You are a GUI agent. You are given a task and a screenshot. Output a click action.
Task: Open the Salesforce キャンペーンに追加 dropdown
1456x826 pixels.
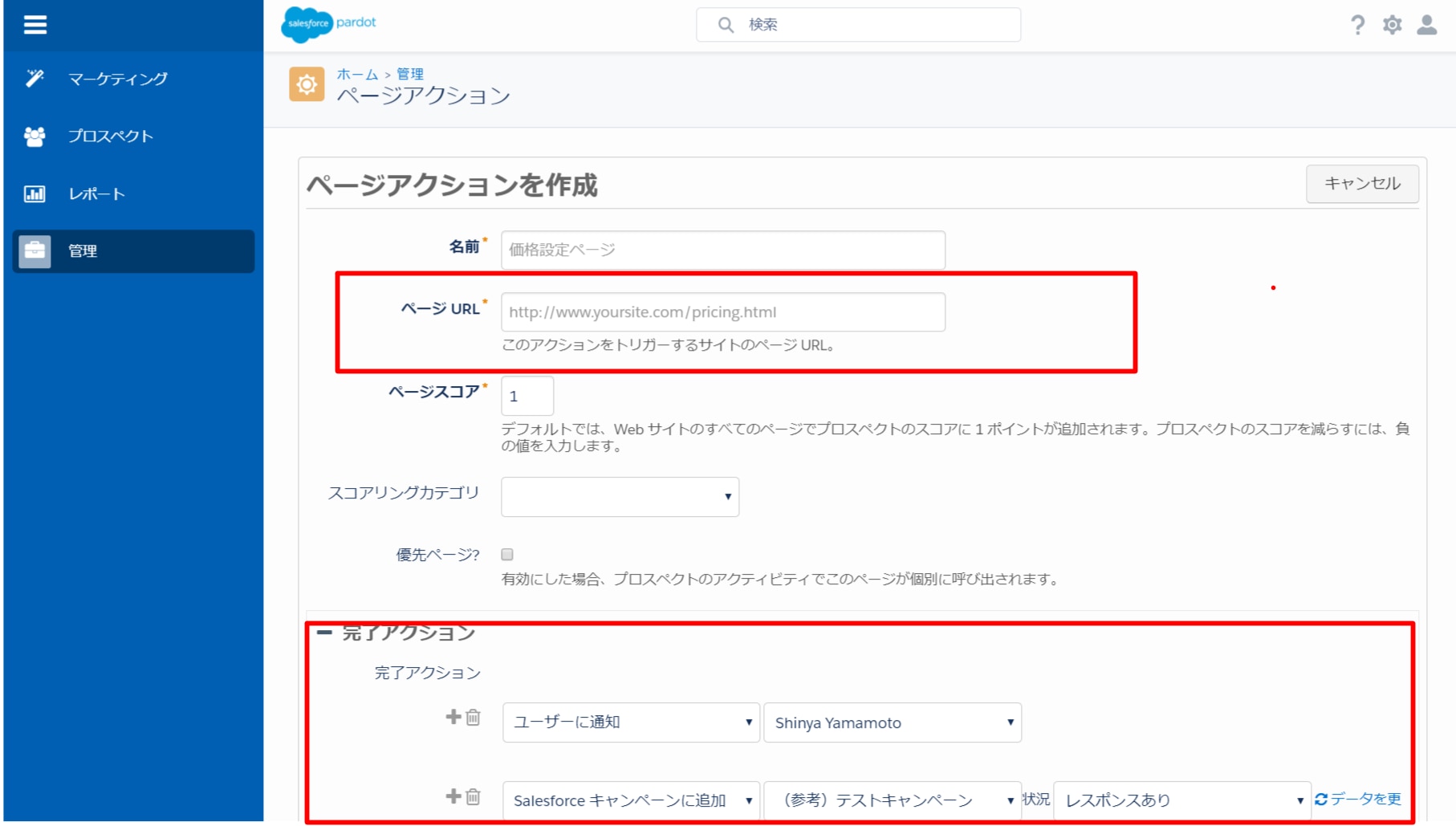click(631, 800)
